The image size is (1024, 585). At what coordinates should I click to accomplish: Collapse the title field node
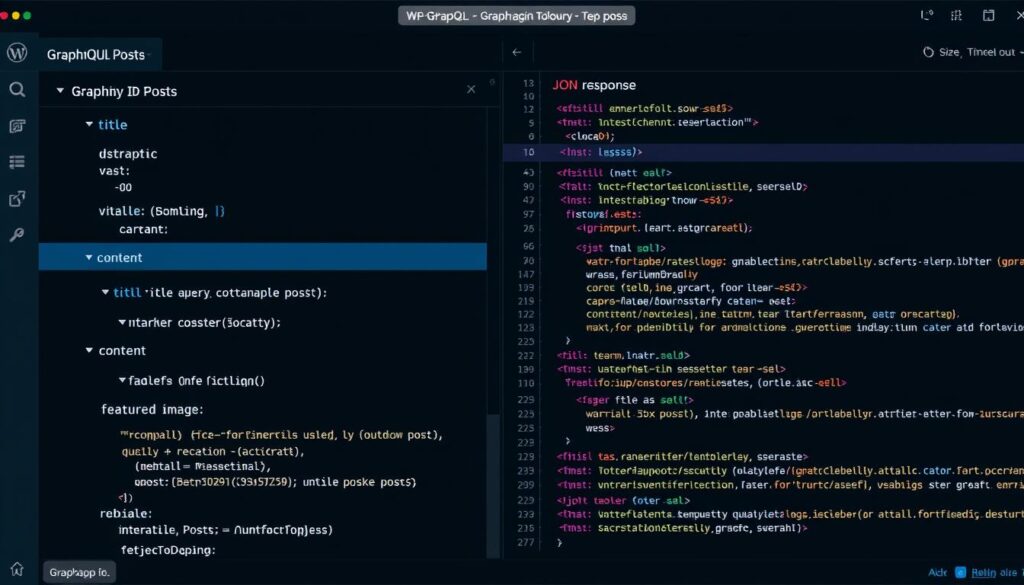(x=89, y=124)
